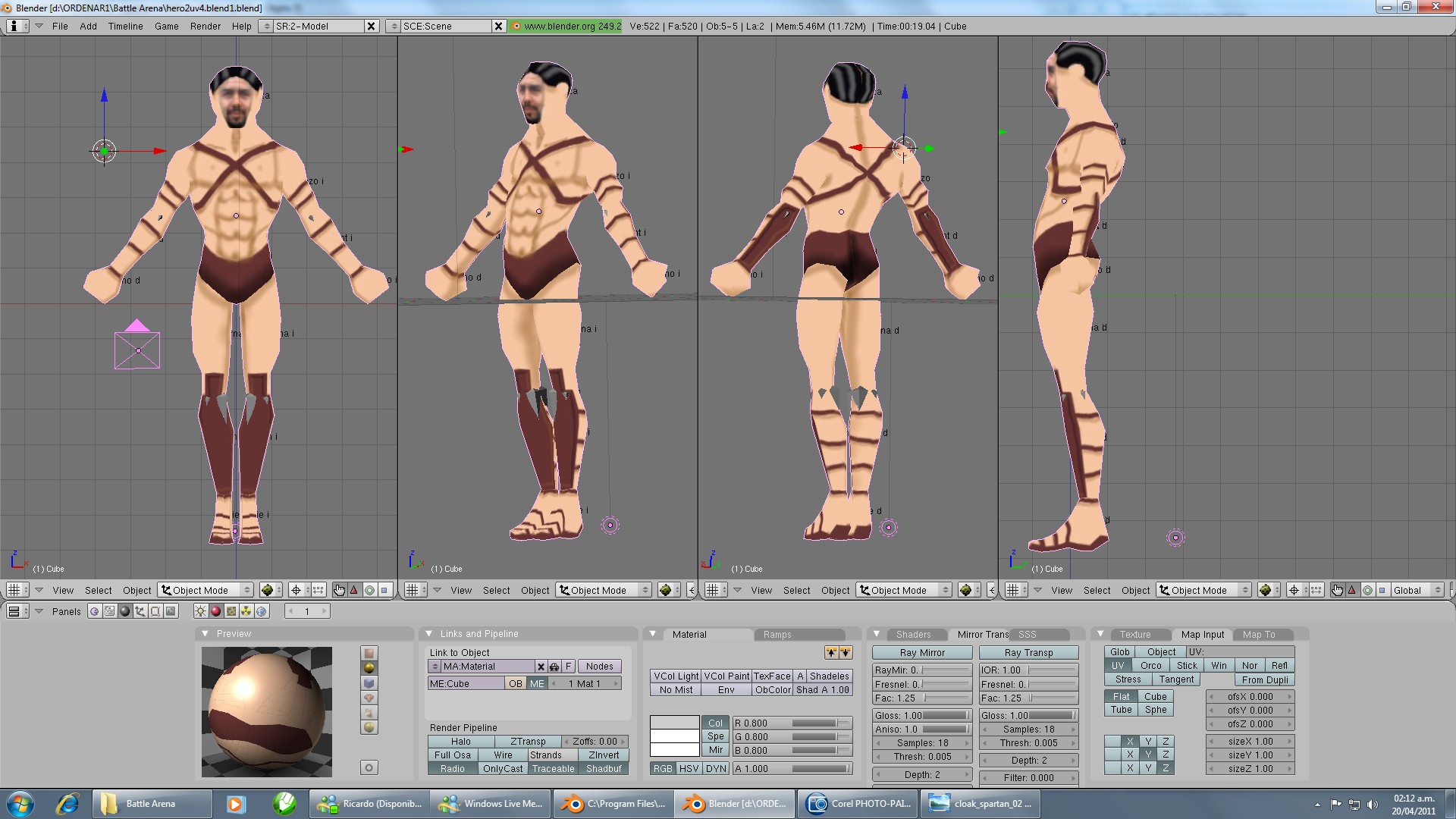Toggle the Traceable render pipeline option
Image resolution: width=1456 pixels, height=819 pixels.
[x=553, y=769]
